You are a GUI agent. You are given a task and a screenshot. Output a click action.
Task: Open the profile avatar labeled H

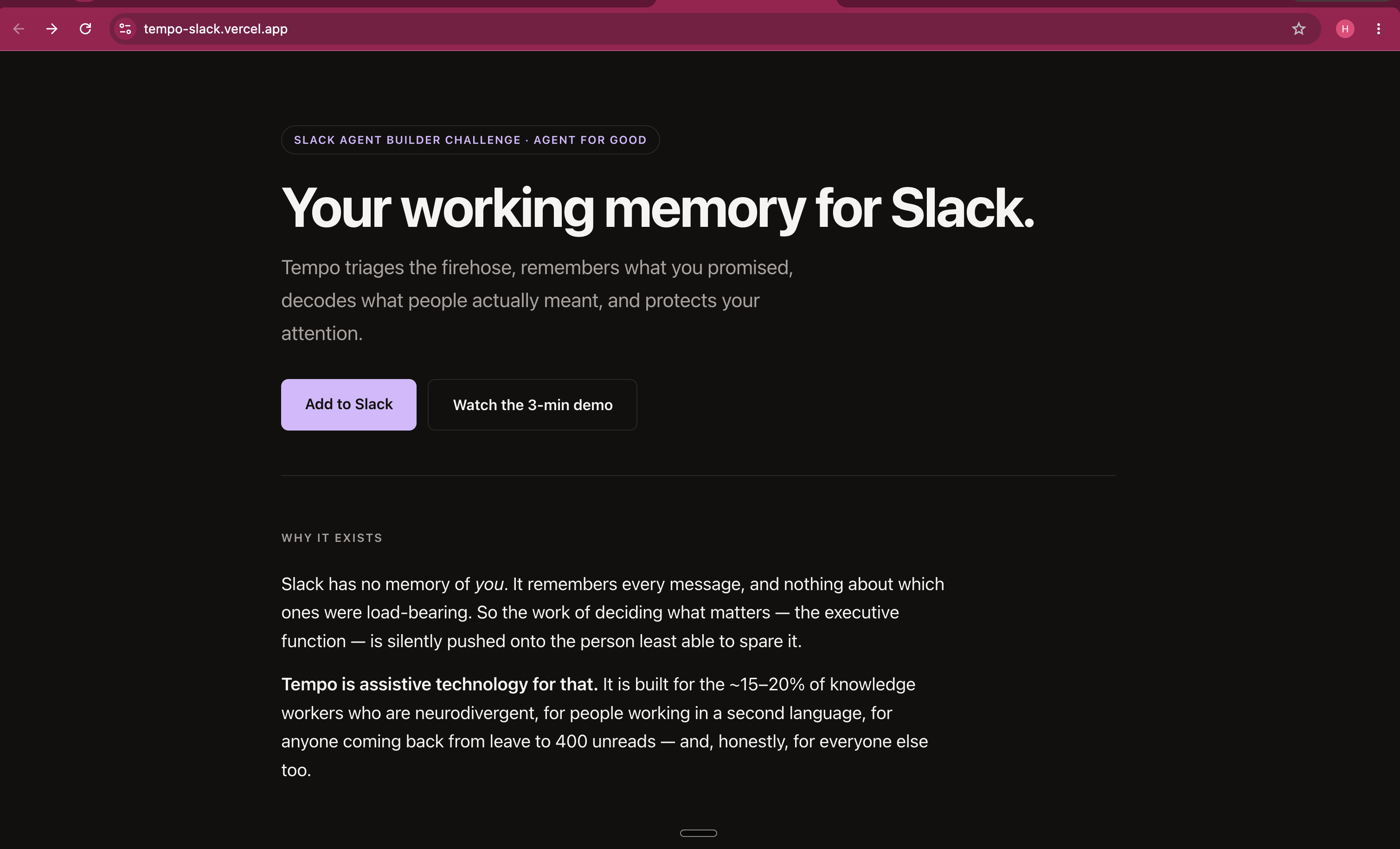pyautogui.click(x=1345, y=29)
